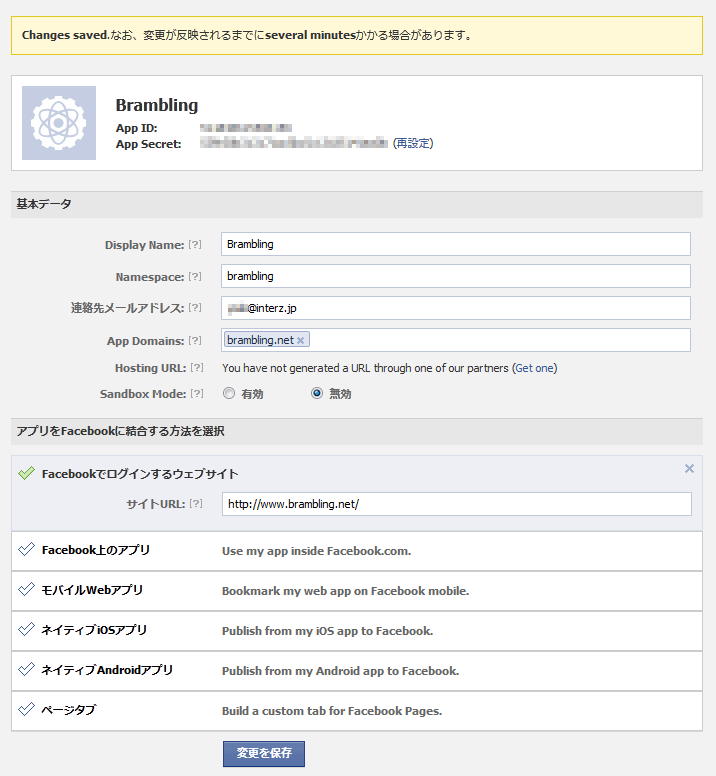Expand the ネイティブiOSアプリ integration row
Screen dimensions: 716x776
[357, 631]
